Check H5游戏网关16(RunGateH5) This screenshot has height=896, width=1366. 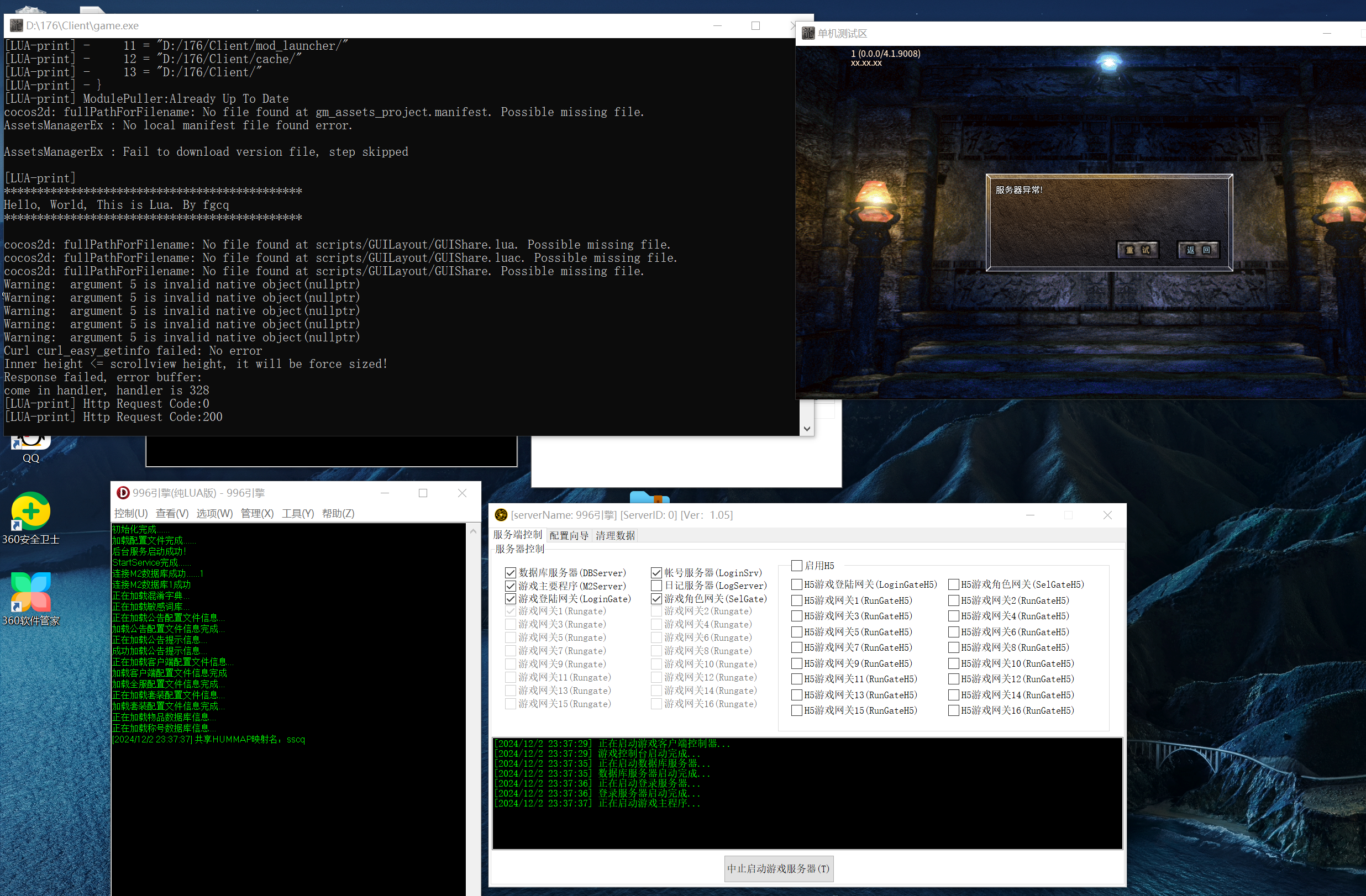click(953, 710)
